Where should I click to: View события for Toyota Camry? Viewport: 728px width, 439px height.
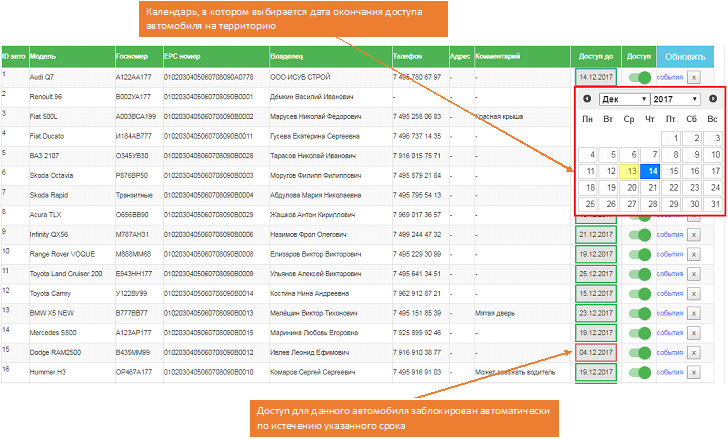point(670,293)
